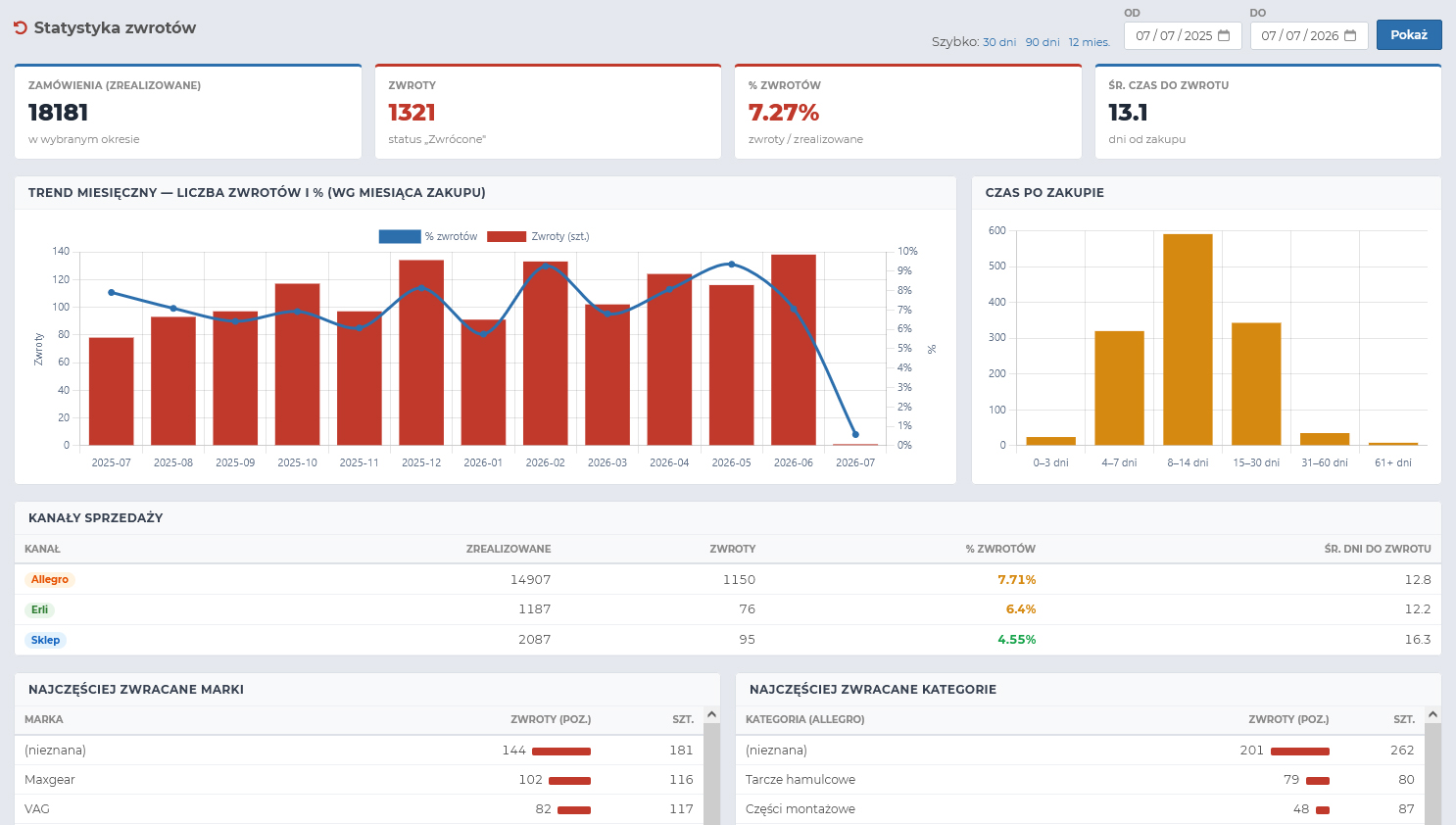1456x825 pixels.
Task: Click the Erli channel badge
Action: 39,609
